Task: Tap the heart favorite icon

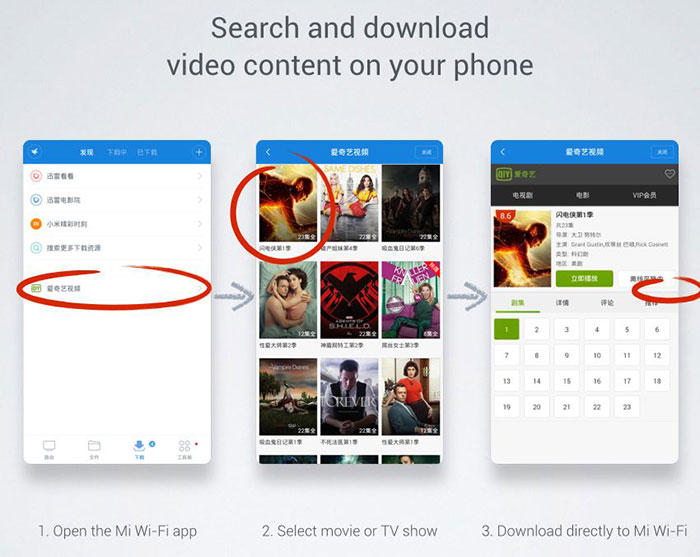Action: [670, 174]
